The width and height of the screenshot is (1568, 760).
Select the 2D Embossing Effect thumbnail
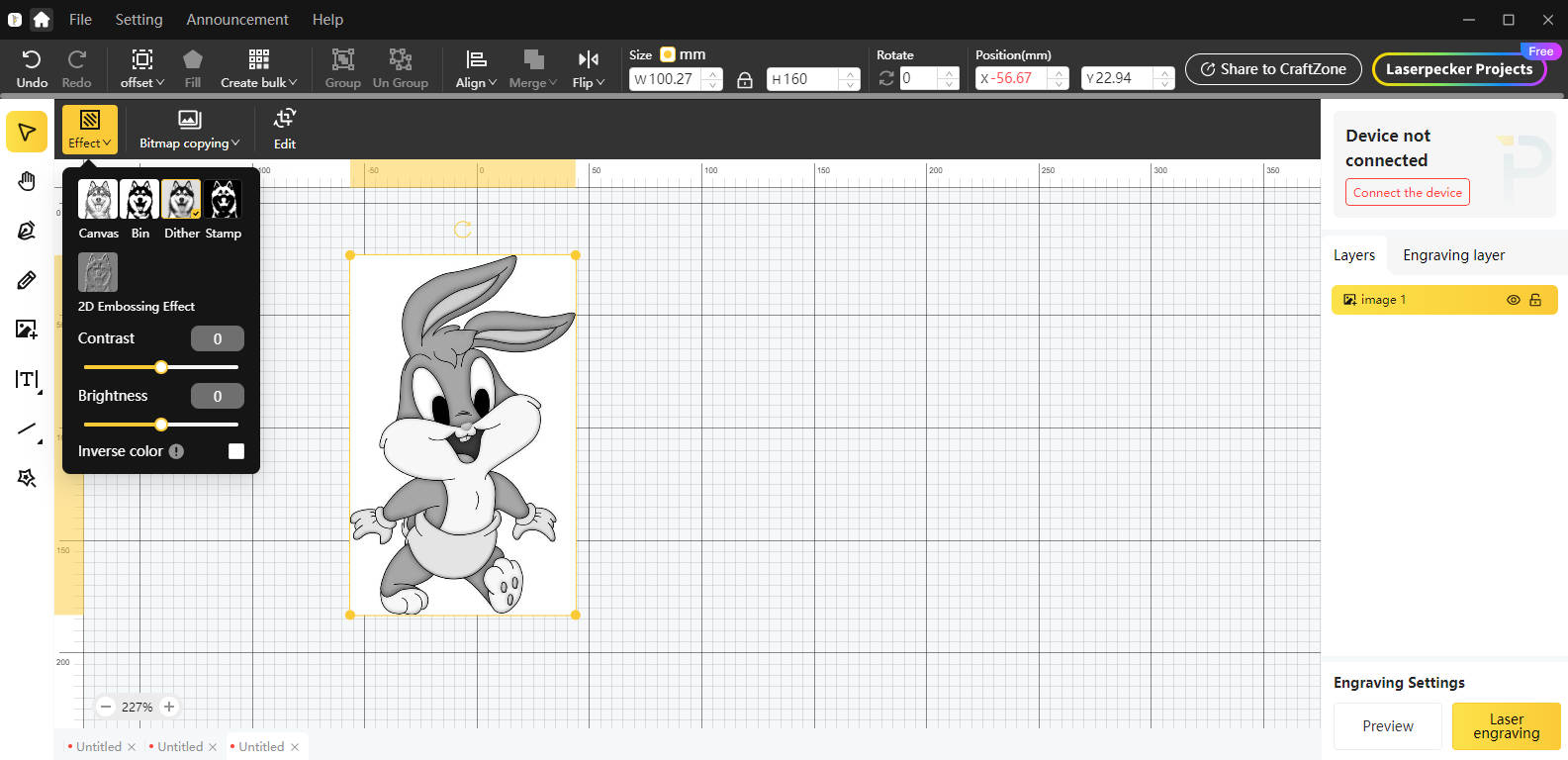pyautogui.click(x=98, y=272)
